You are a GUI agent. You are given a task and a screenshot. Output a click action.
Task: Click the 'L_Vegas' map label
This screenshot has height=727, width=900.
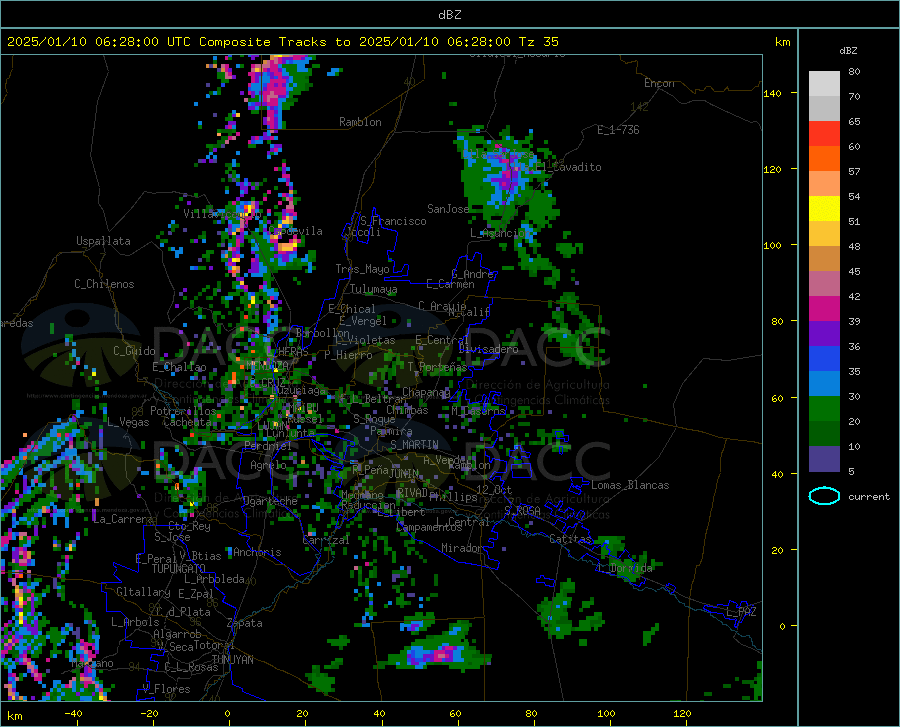(x=128, y=422)
